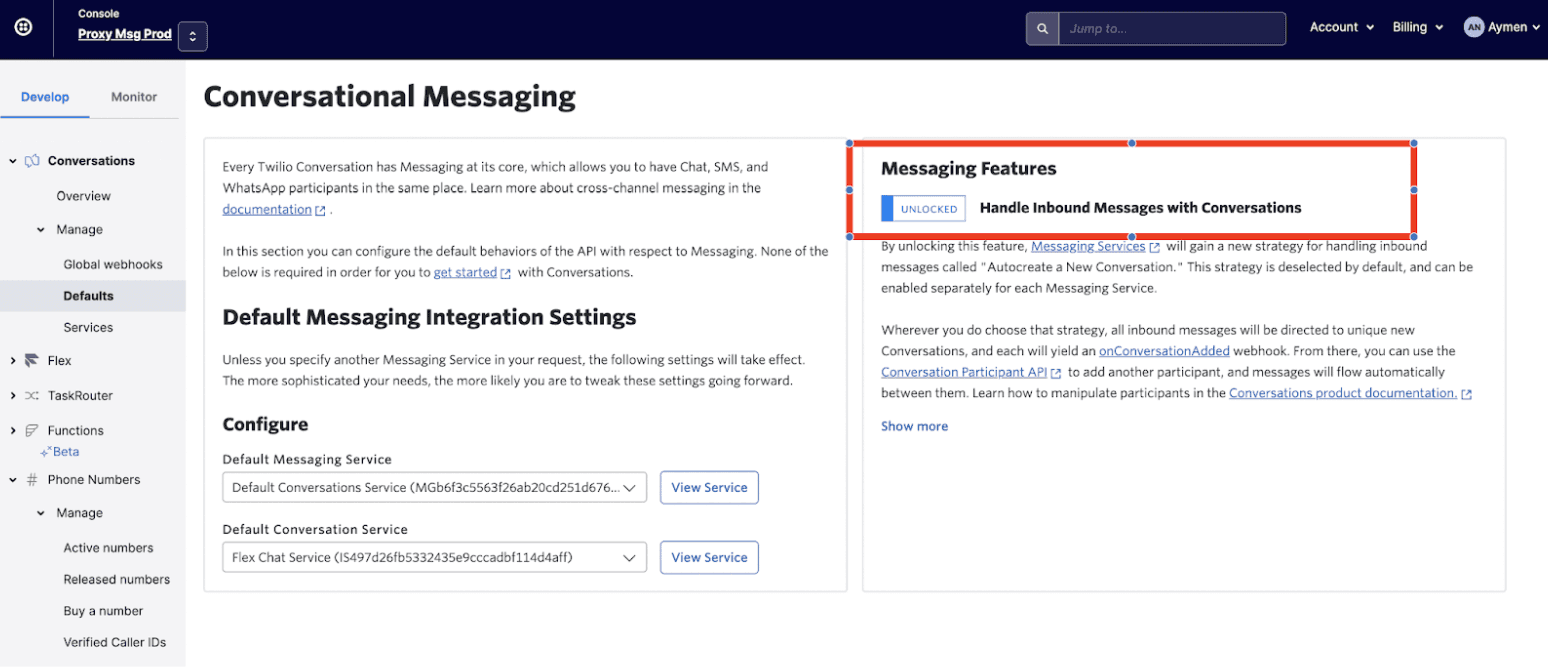Select the Develop tab
The image size is (1548, 670).
tap(45, 97)
